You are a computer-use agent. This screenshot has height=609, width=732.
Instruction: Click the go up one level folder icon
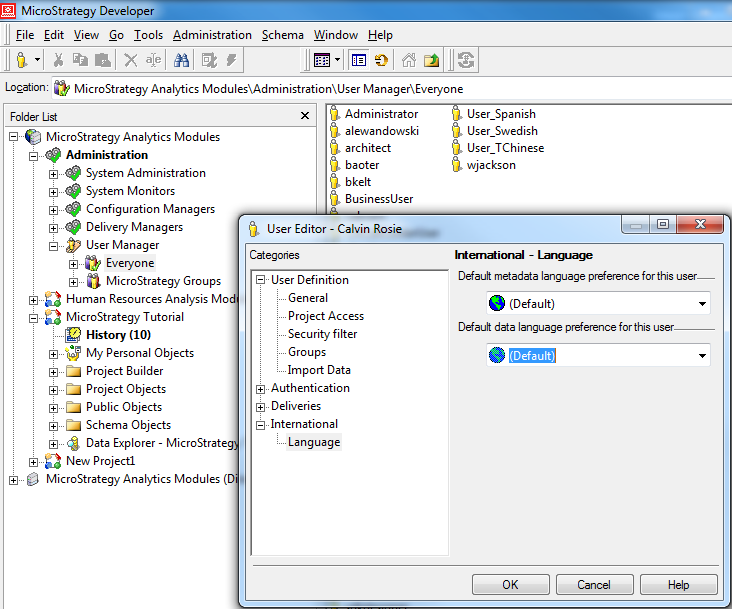click(432, 60)
